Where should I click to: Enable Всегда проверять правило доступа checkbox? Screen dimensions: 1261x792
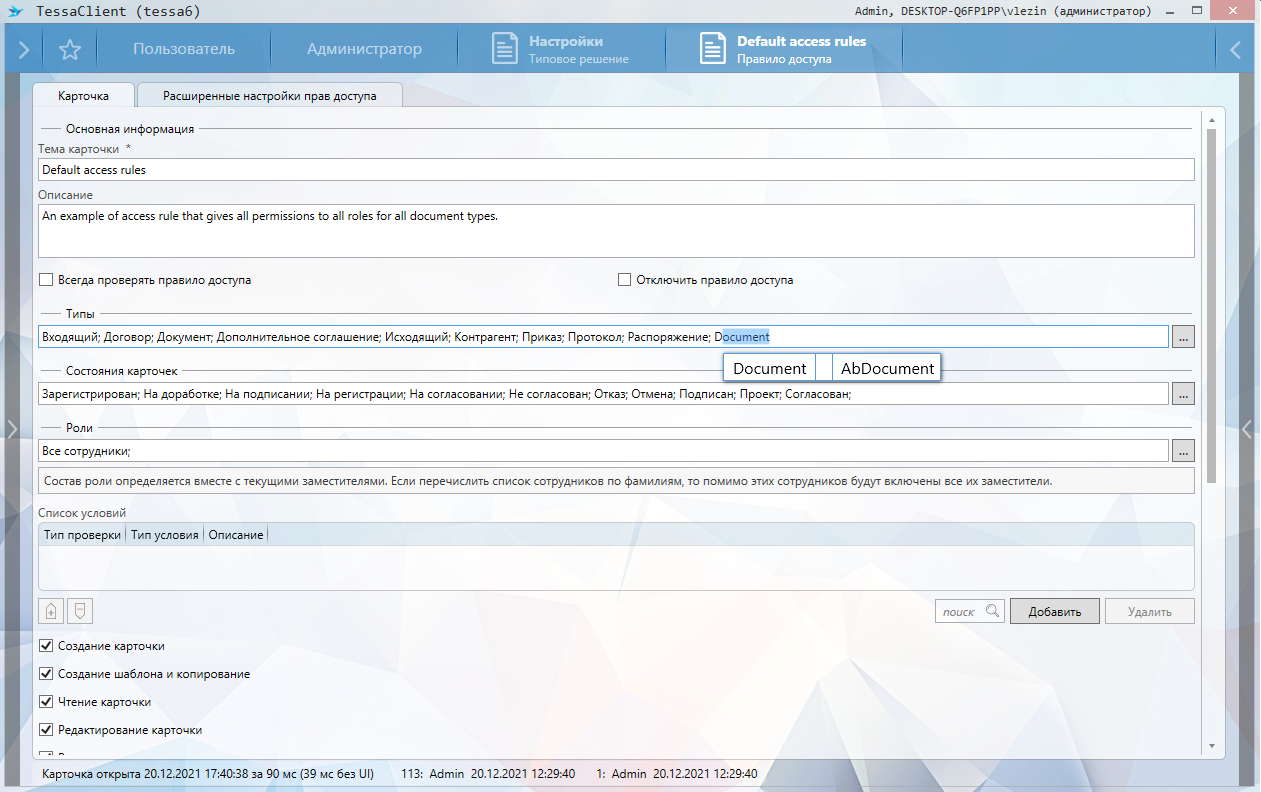[46, 280]
